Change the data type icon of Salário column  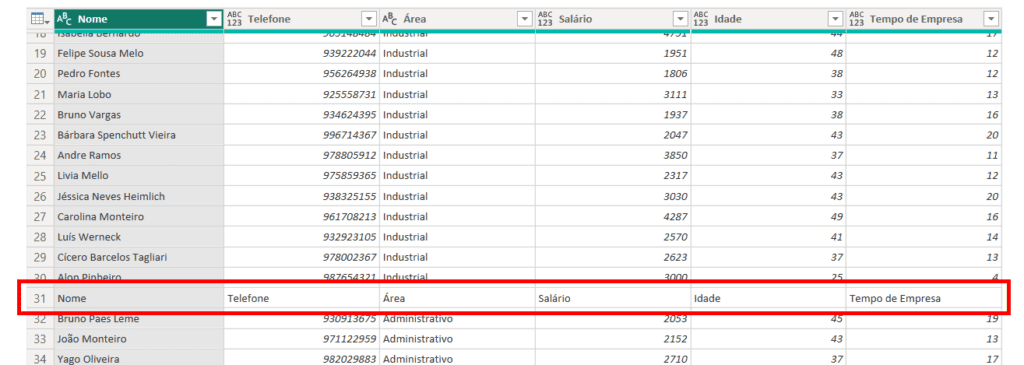(x=545, y=20)
